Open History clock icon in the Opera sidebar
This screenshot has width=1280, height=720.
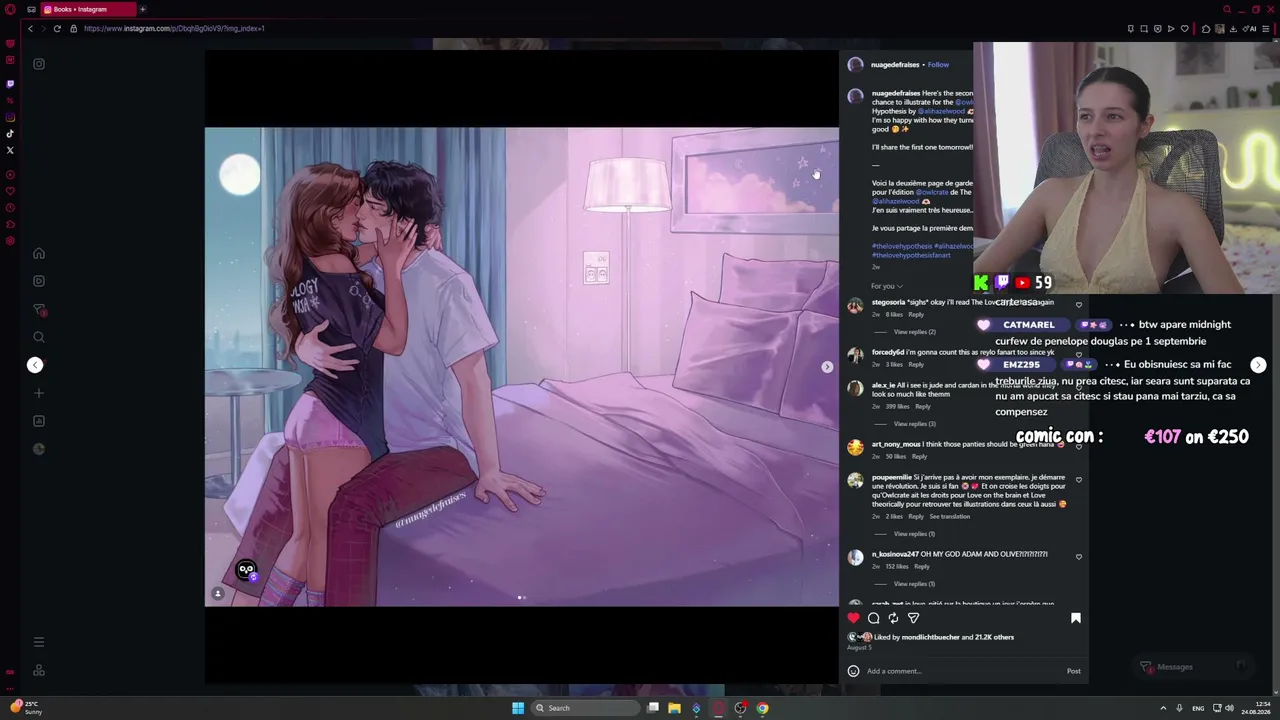click(10, 207)
